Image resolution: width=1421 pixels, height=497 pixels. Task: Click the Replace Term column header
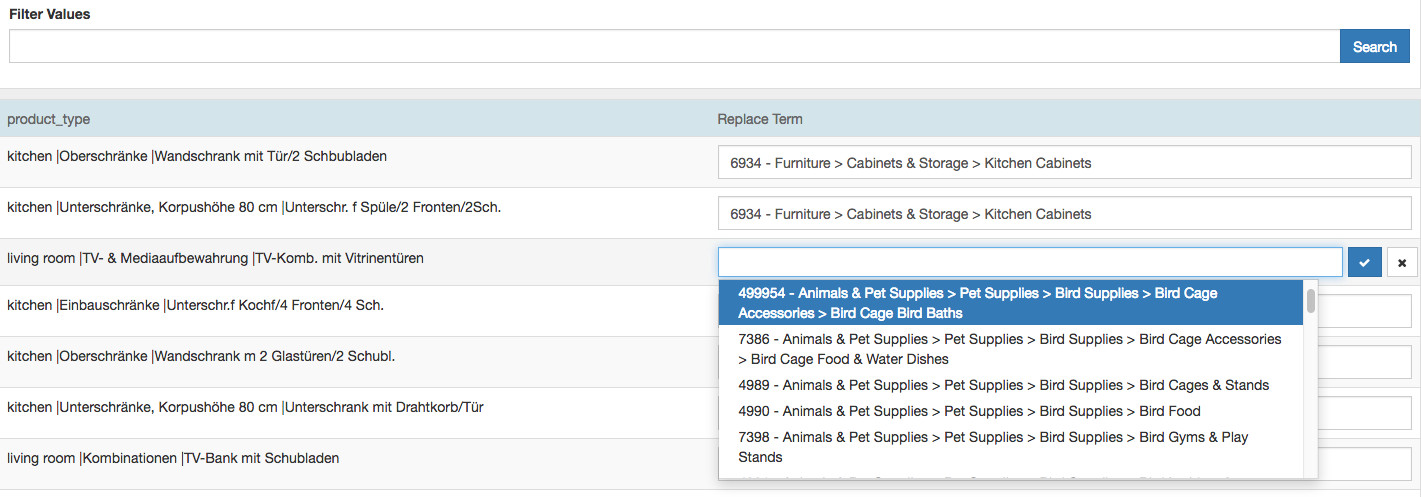point(760,119)
